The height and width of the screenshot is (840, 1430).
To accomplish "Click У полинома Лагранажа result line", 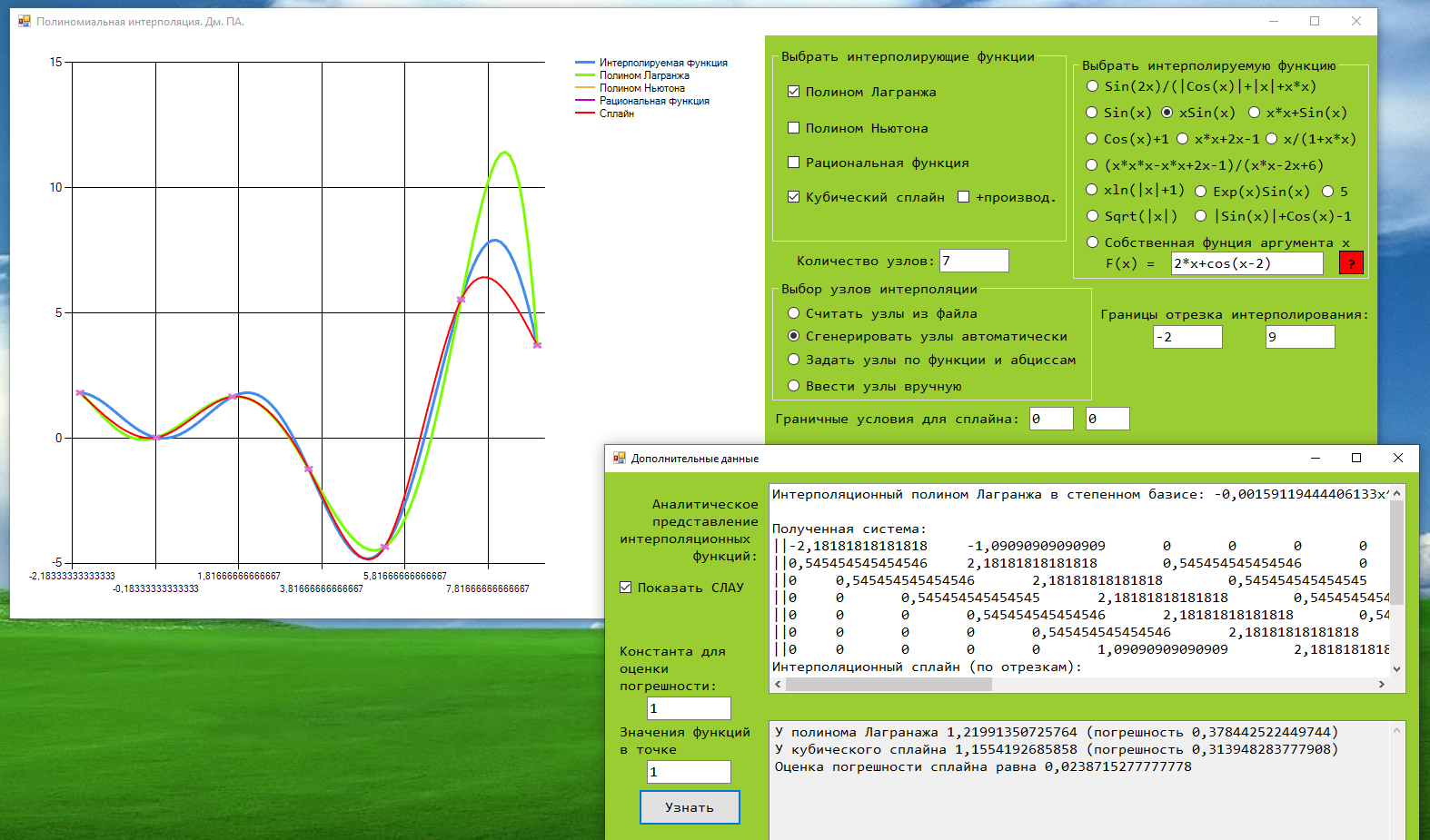I will coord(1057,732).
